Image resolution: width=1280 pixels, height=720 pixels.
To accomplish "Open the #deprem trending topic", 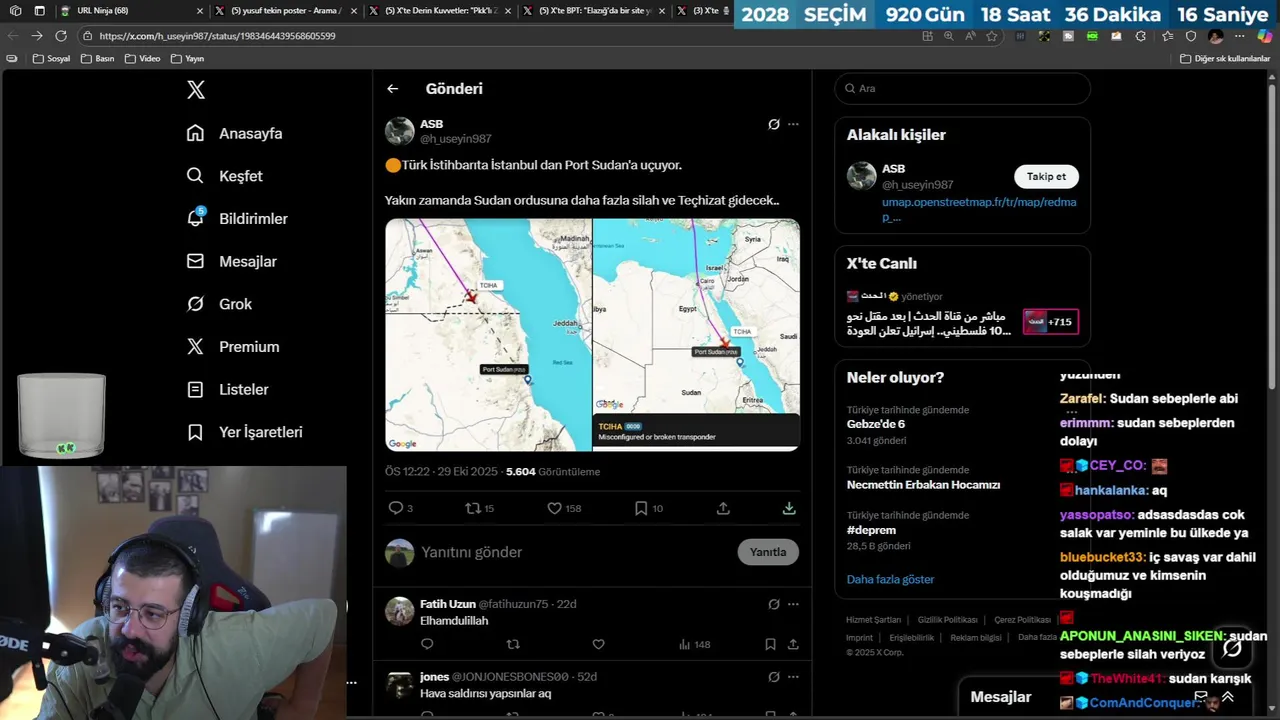I will coord(871,530).
